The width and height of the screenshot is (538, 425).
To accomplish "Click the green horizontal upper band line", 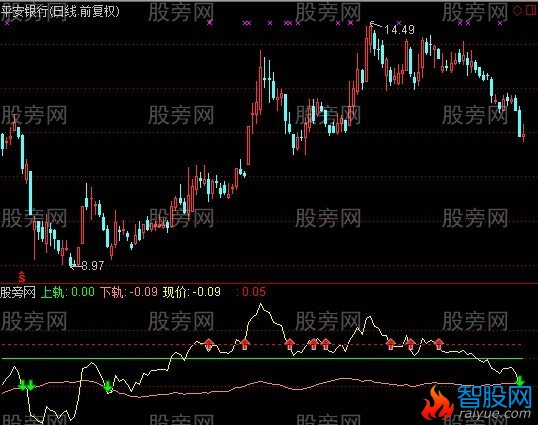I will pyautogui.click(x=262, y=359).
